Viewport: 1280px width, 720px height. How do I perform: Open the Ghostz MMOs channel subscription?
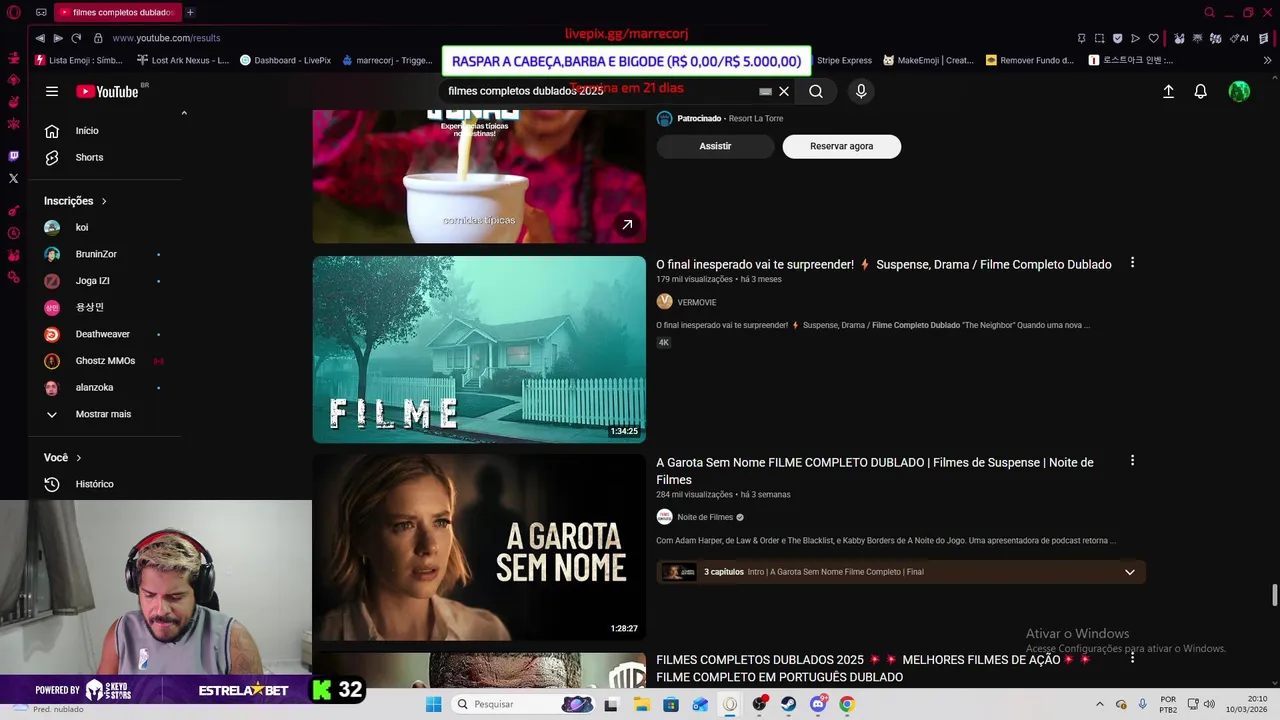(105, 361)
